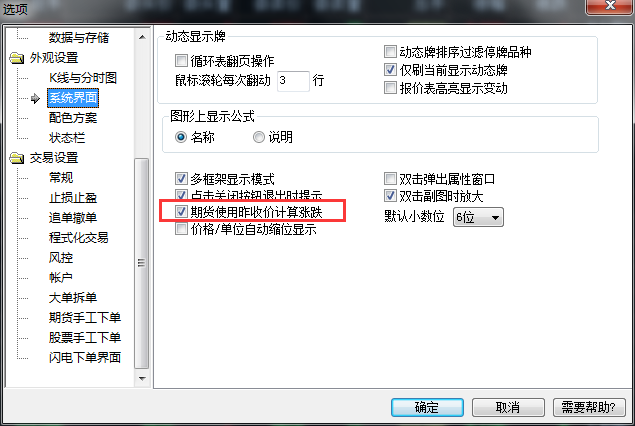The width and height of the screenshot is (635, 426).
Task: Click the tree scroll-down arrow
Action: (x=142, y=379)
